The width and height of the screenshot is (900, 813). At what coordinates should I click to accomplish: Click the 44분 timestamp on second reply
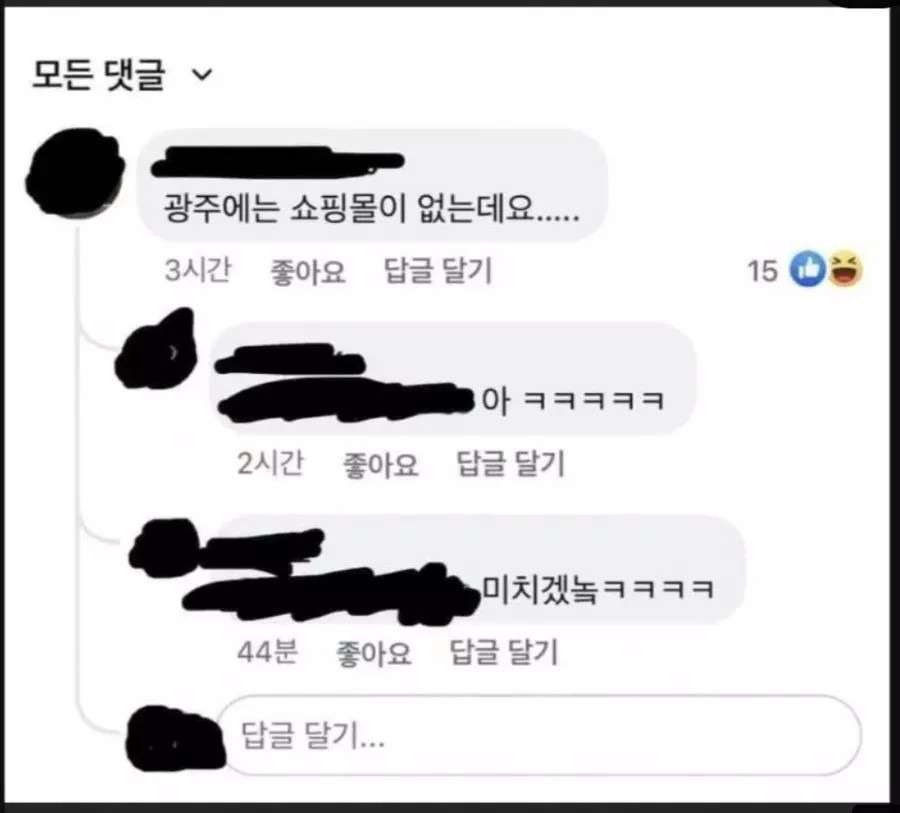267,652
